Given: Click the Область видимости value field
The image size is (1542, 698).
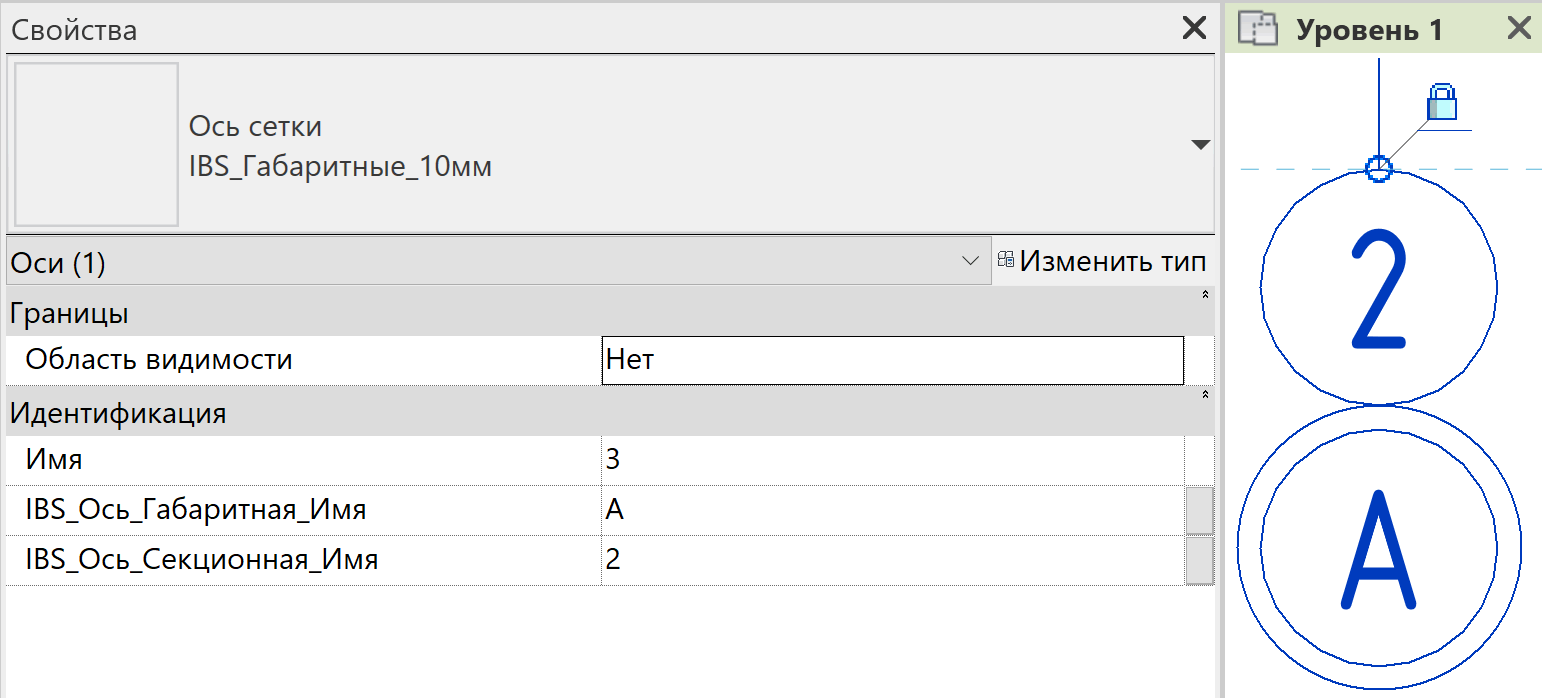Looking at the screenshot, I should pyautogui.click(x=893, y=360).
